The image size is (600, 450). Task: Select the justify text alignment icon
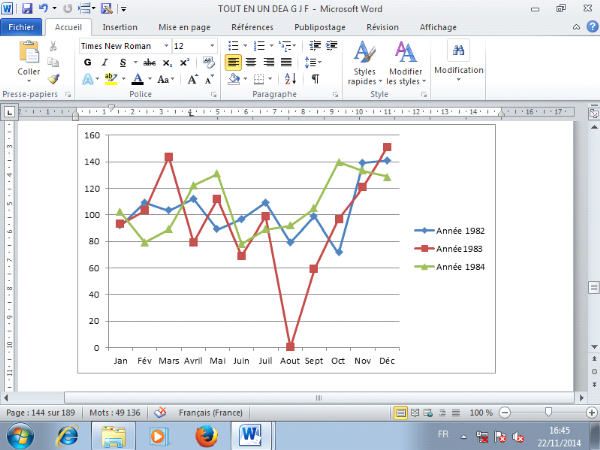click(285, 62)
